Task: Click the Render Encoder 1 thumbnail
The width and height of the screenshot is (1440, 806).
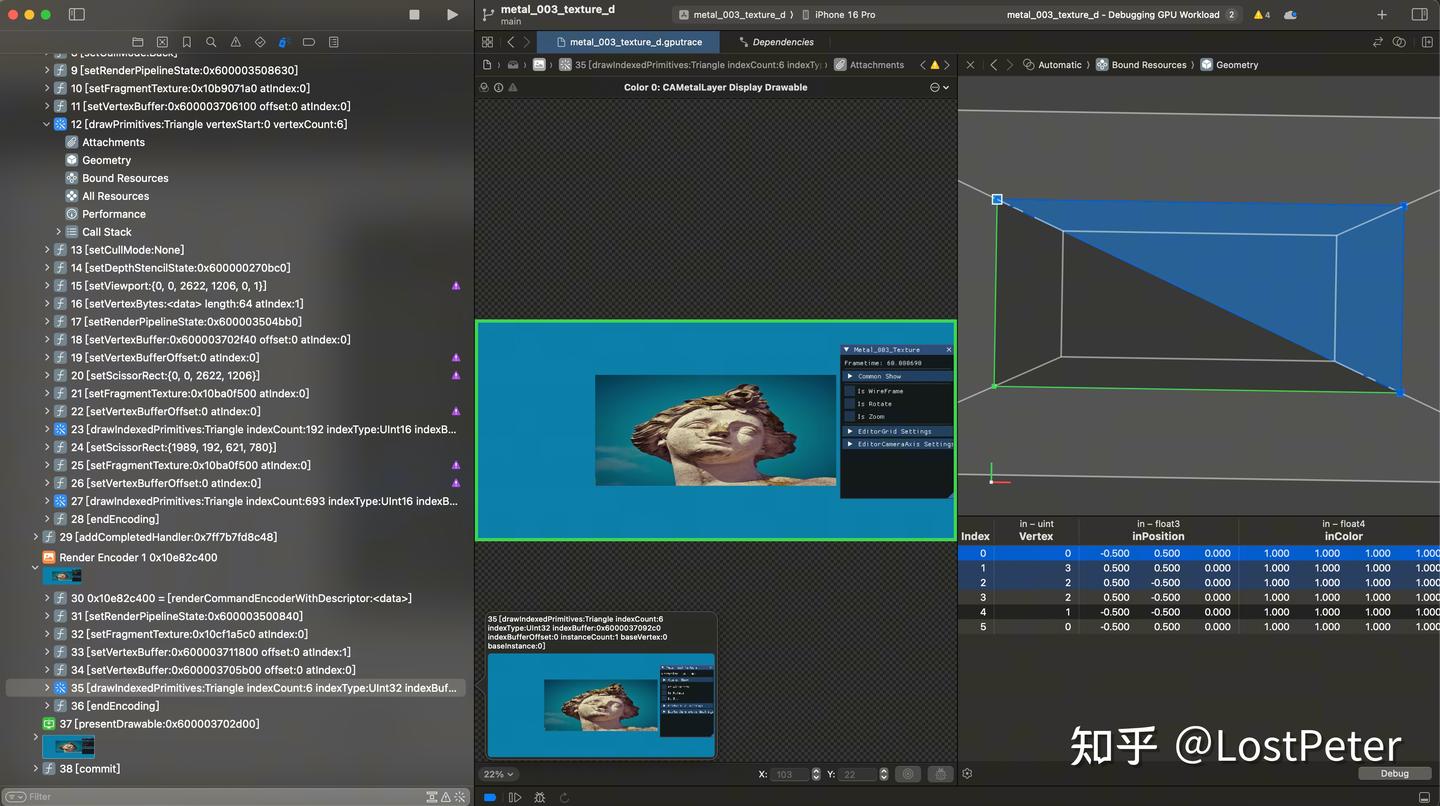Action: pos(61,576)
